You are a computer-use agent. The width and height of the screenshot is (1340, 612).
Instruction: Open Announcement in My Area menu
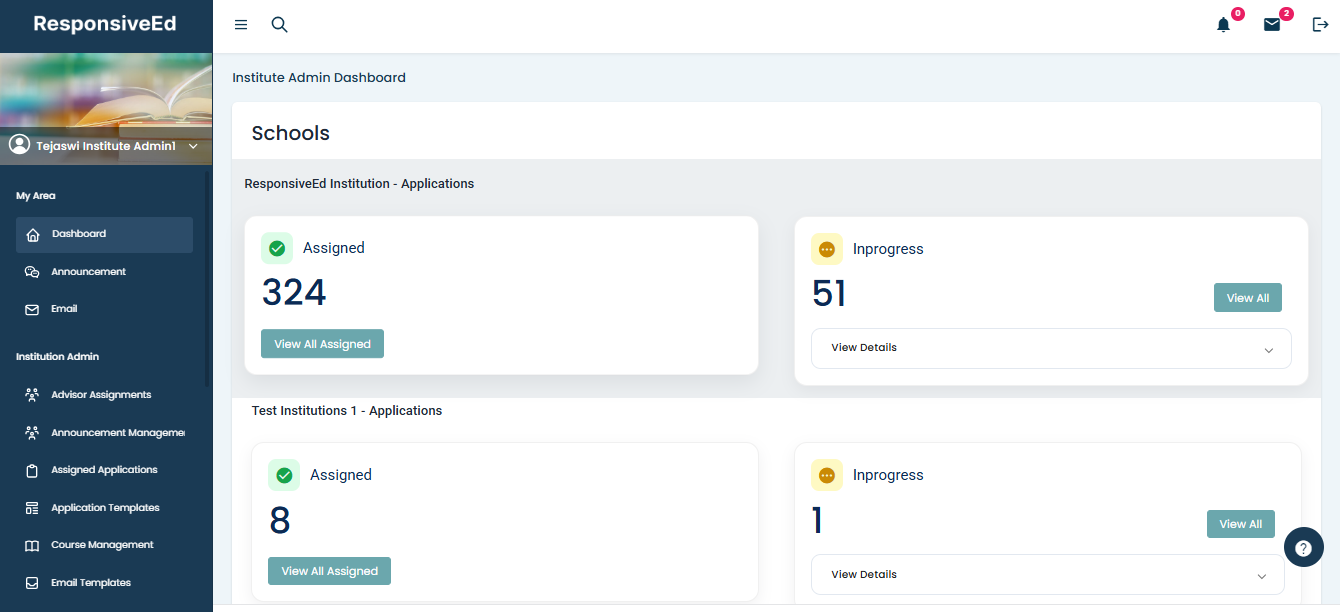[88, 272]
